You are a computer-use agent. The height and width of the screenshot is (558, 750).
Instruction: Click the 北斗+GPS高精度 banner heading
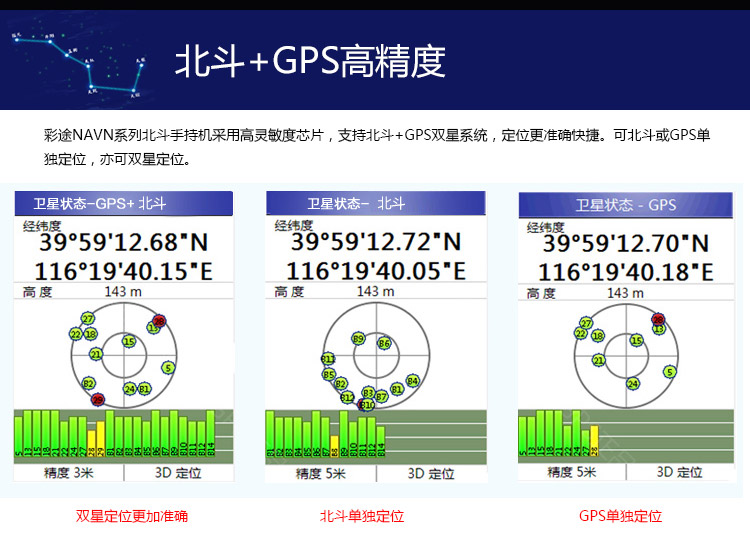point(310,61)
